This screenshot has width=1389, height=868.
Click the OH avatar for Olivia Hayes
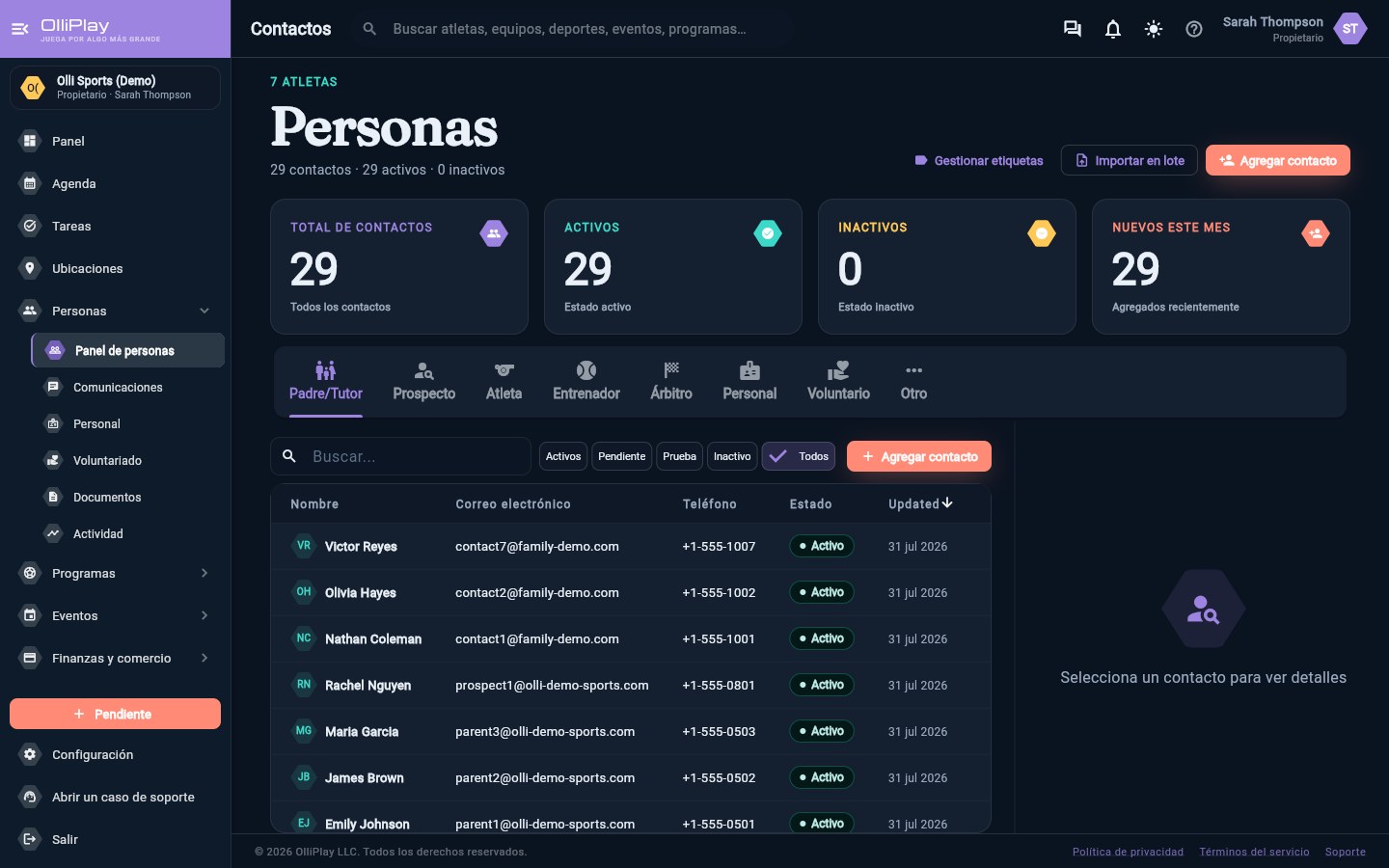[304, 592]
